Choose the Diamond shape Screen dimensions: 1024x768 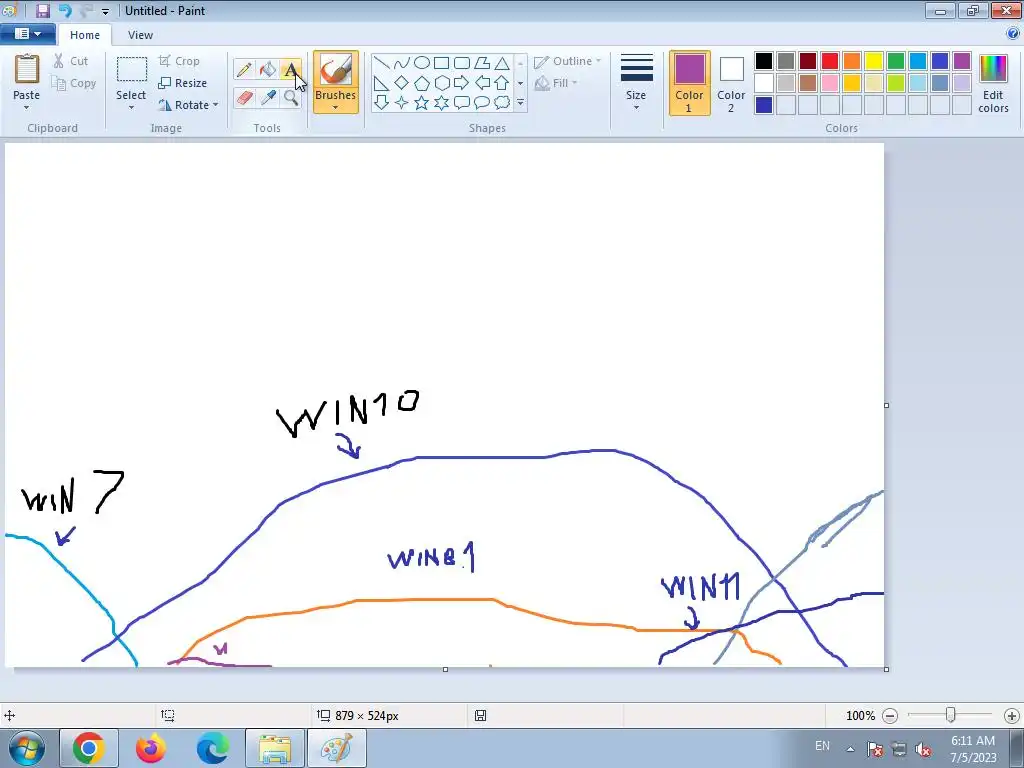pyautogui.click(x=402, y=83)
